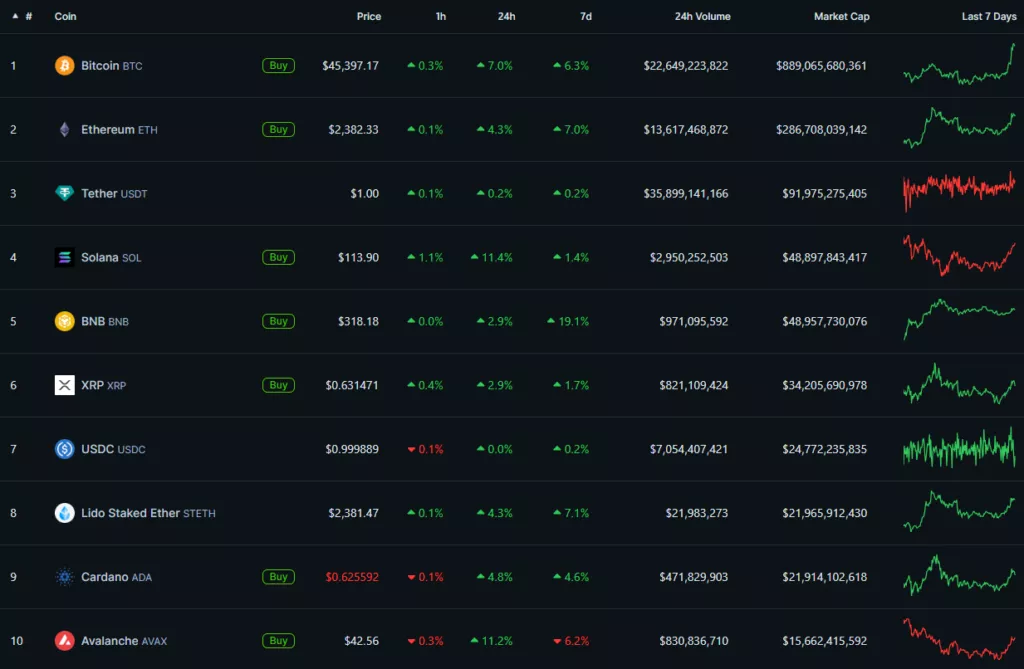Sort by the Market Cap column header
The width and height of the screenshot is (1024, 669).
tap(841, 16)
